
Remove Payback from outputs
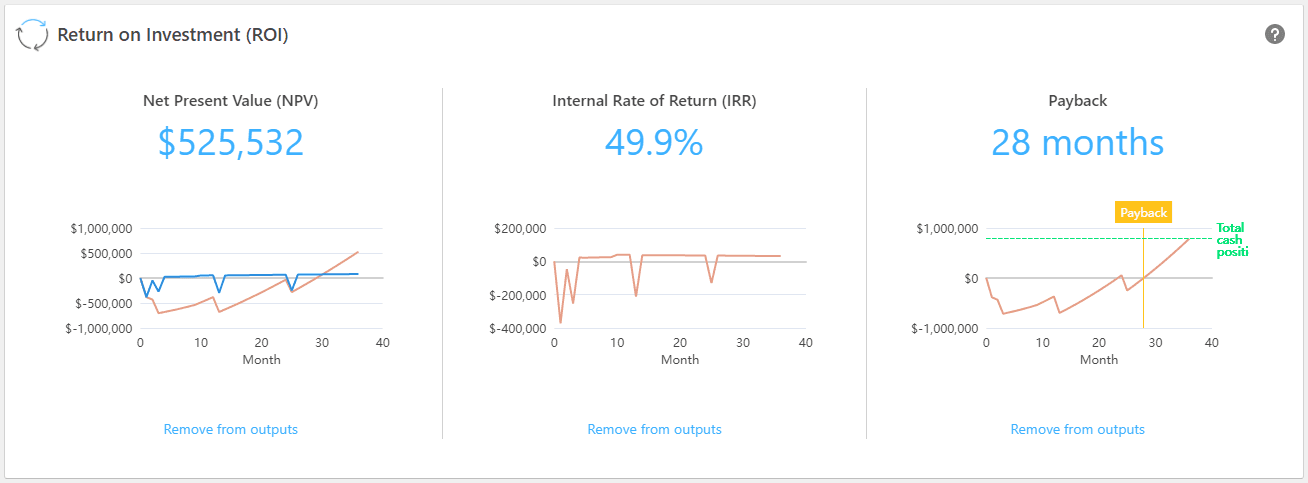pyautogui.click(x=1077, y=429)
